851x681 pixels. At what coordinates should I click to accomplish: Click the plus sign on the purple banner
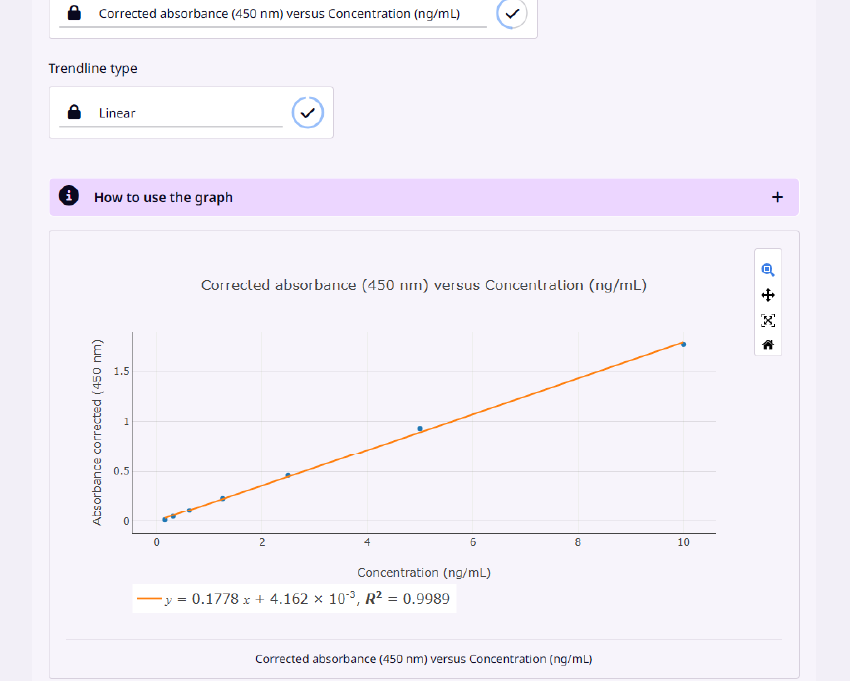(777, 197)
